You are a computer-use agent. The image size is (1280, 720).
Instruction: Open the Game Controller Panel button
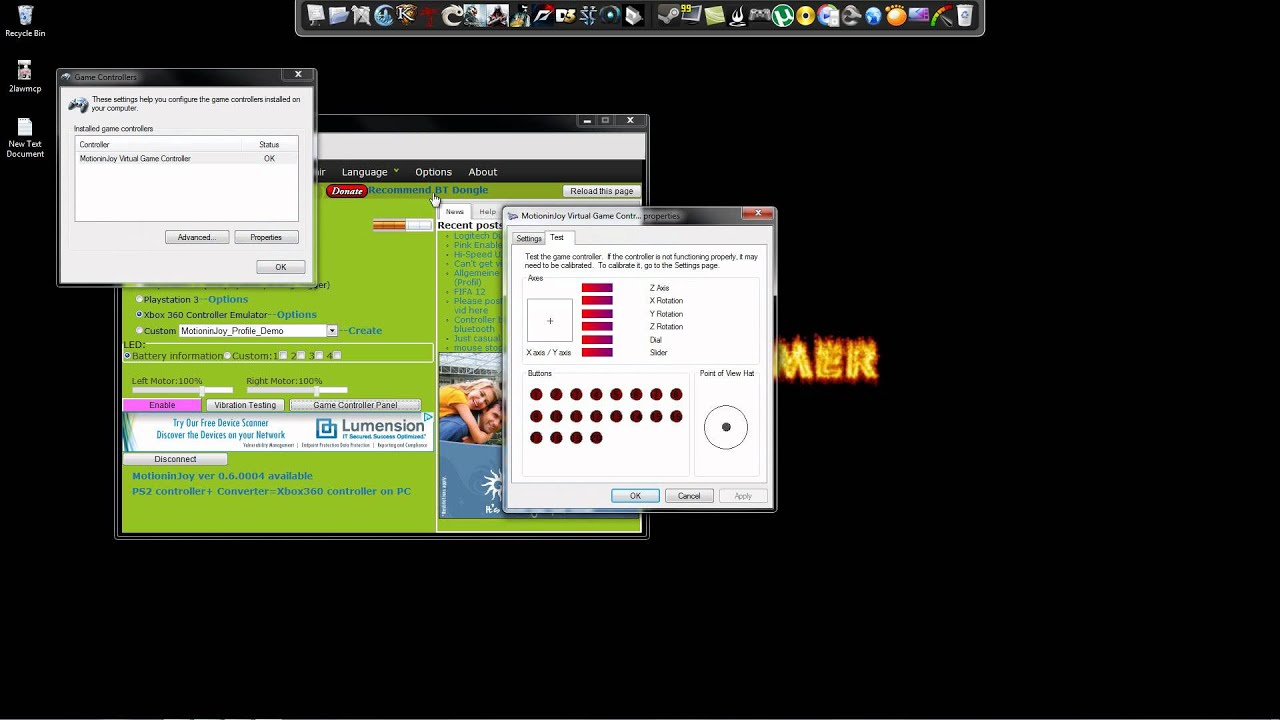355,405
